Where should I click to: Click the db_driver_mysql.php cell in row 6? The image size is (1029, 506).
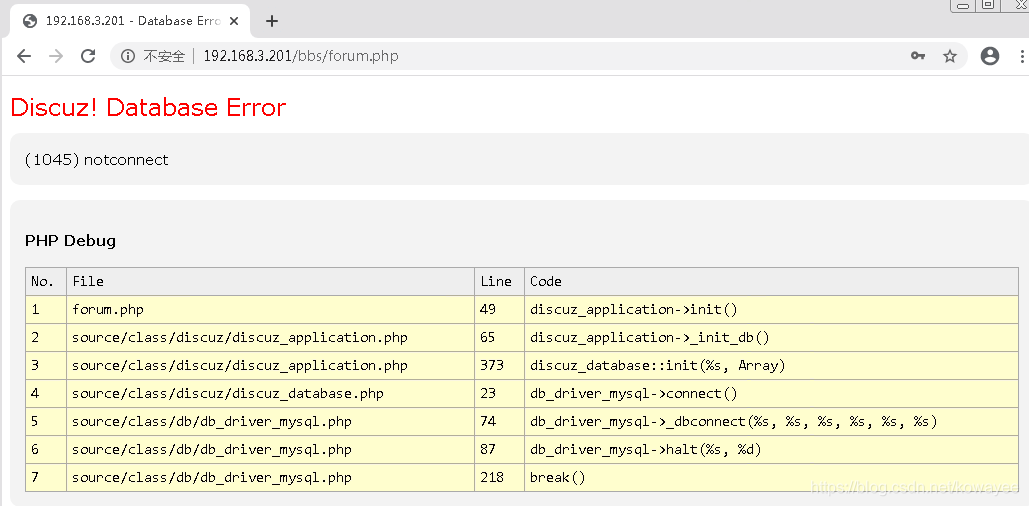270,450
